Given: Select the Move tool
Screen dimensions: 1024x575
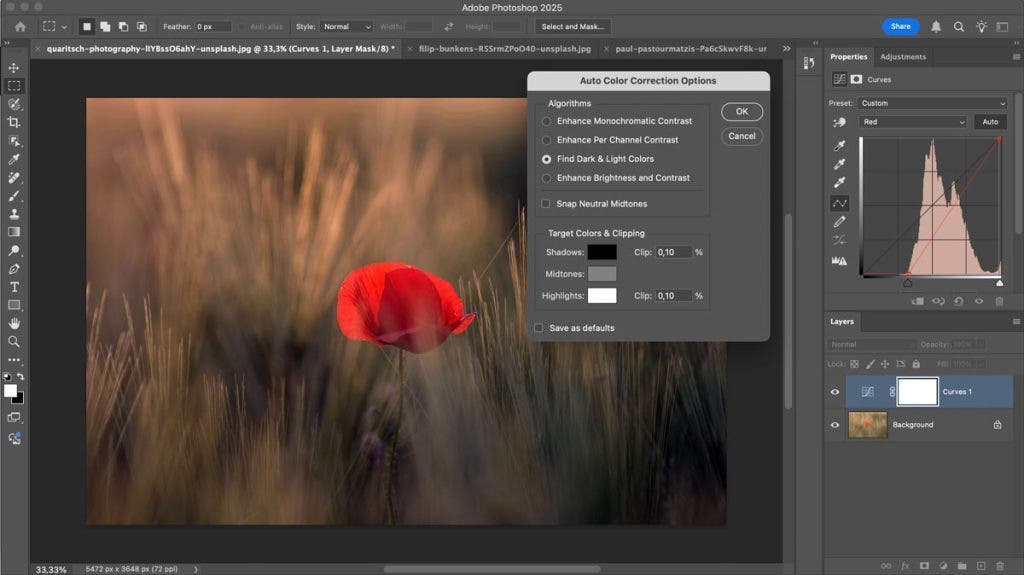Looking at the screenshot, I should pyautogui.click(x=14, y=68).
